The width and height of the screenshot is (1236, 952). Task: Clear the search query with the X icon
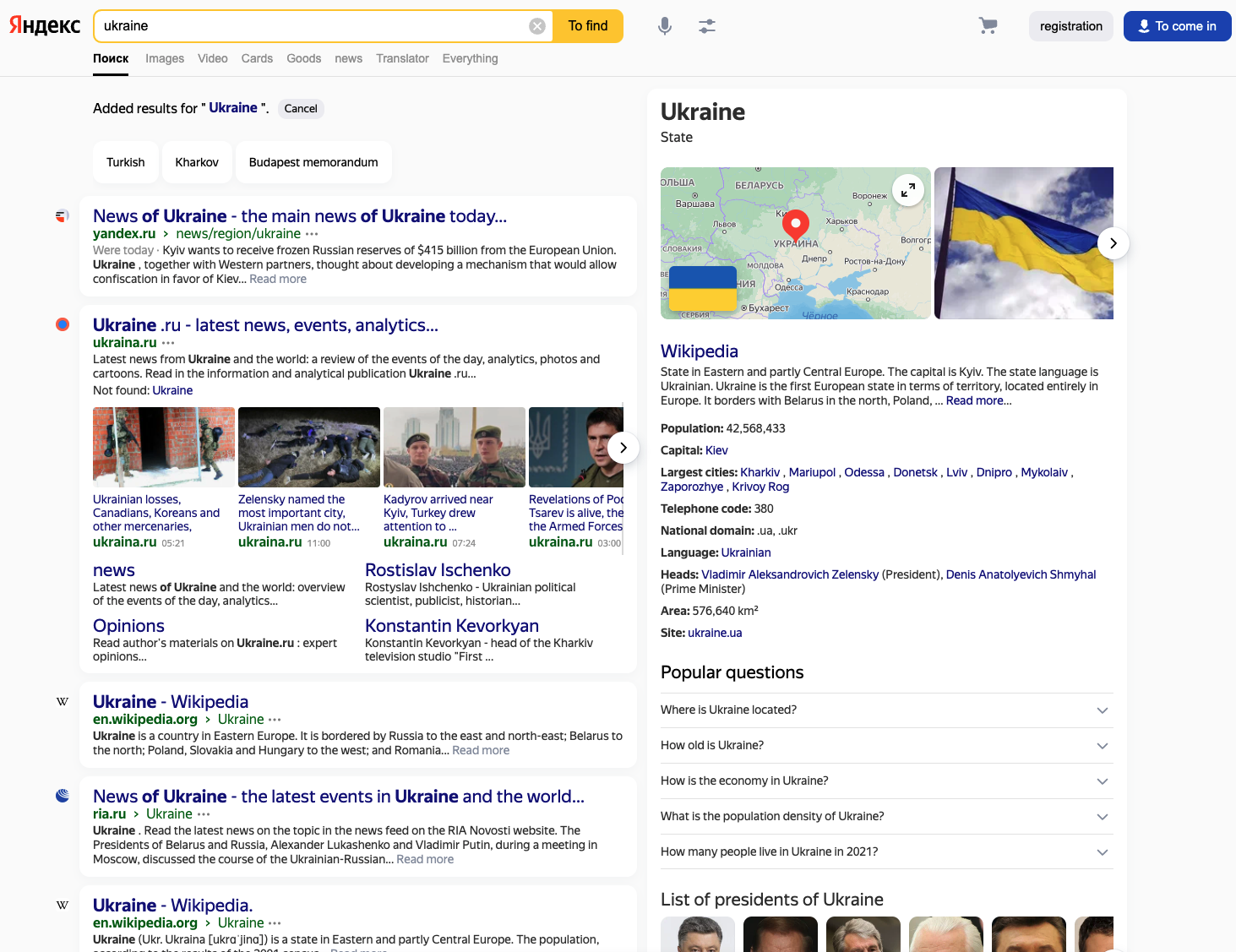pyautogui.click(x=537, y=26)
